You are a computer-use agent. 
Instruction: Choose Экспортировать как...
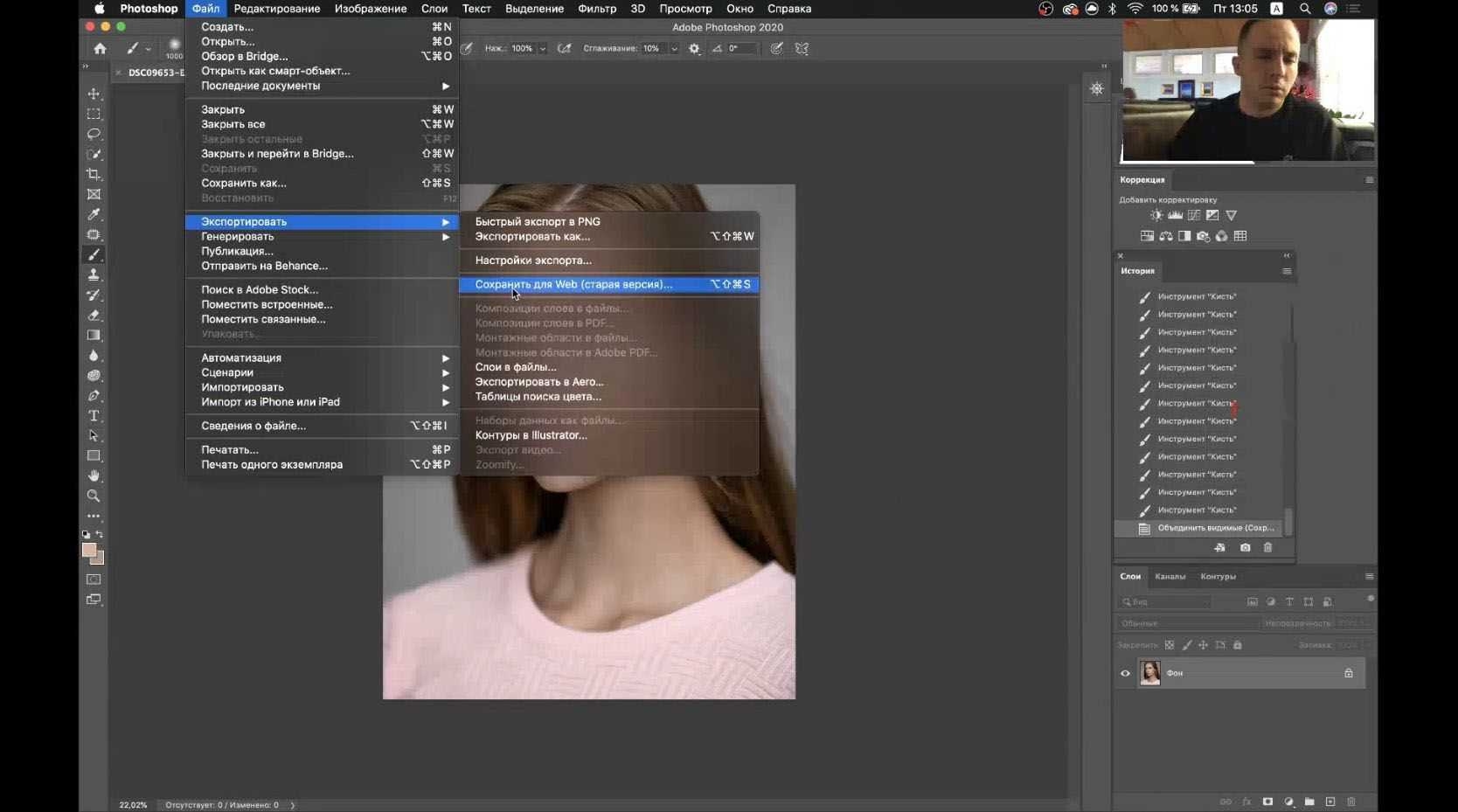[609, 237]
